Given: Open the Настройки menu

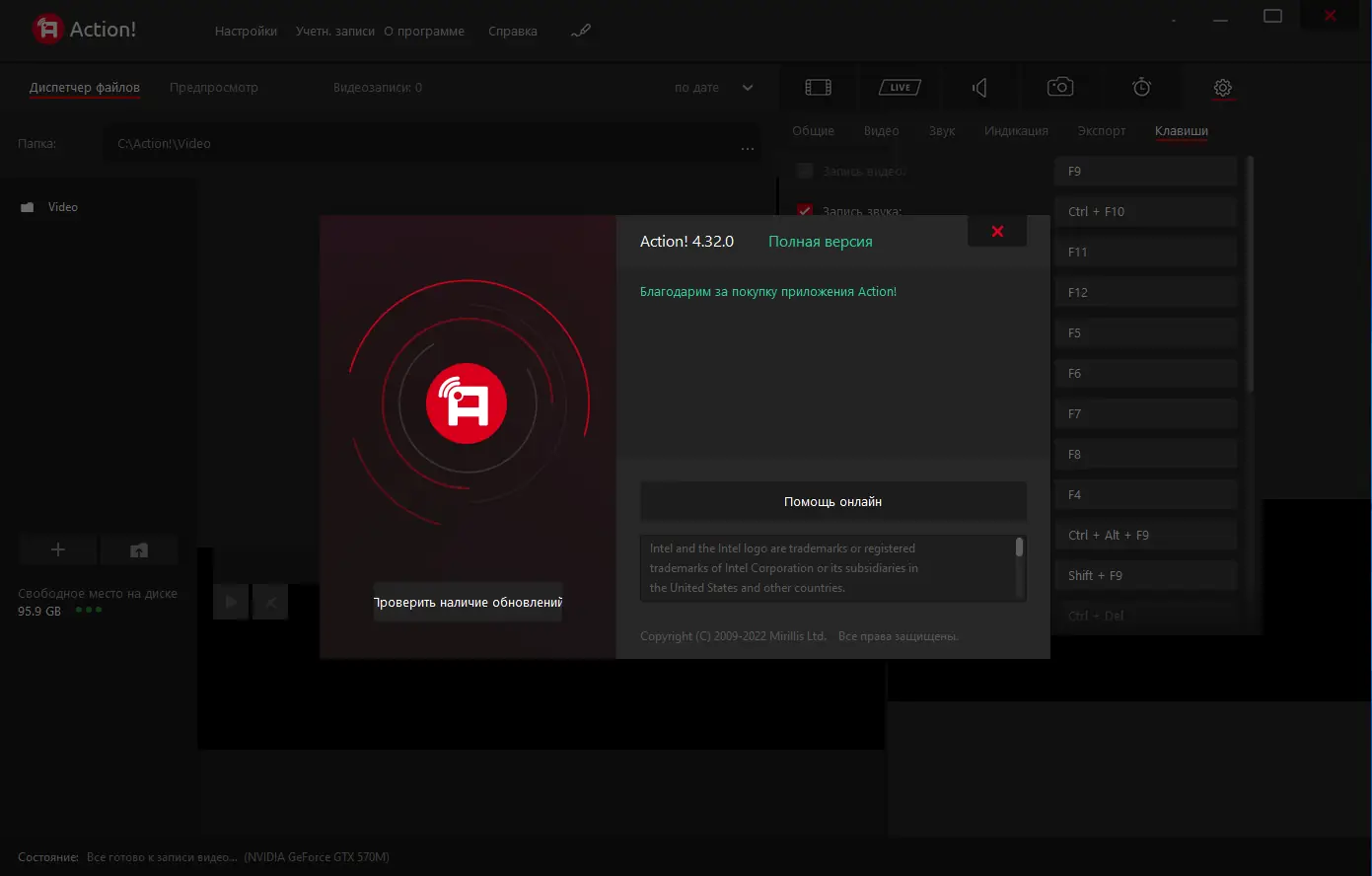Looking at the screenshot, I should 246,31.
